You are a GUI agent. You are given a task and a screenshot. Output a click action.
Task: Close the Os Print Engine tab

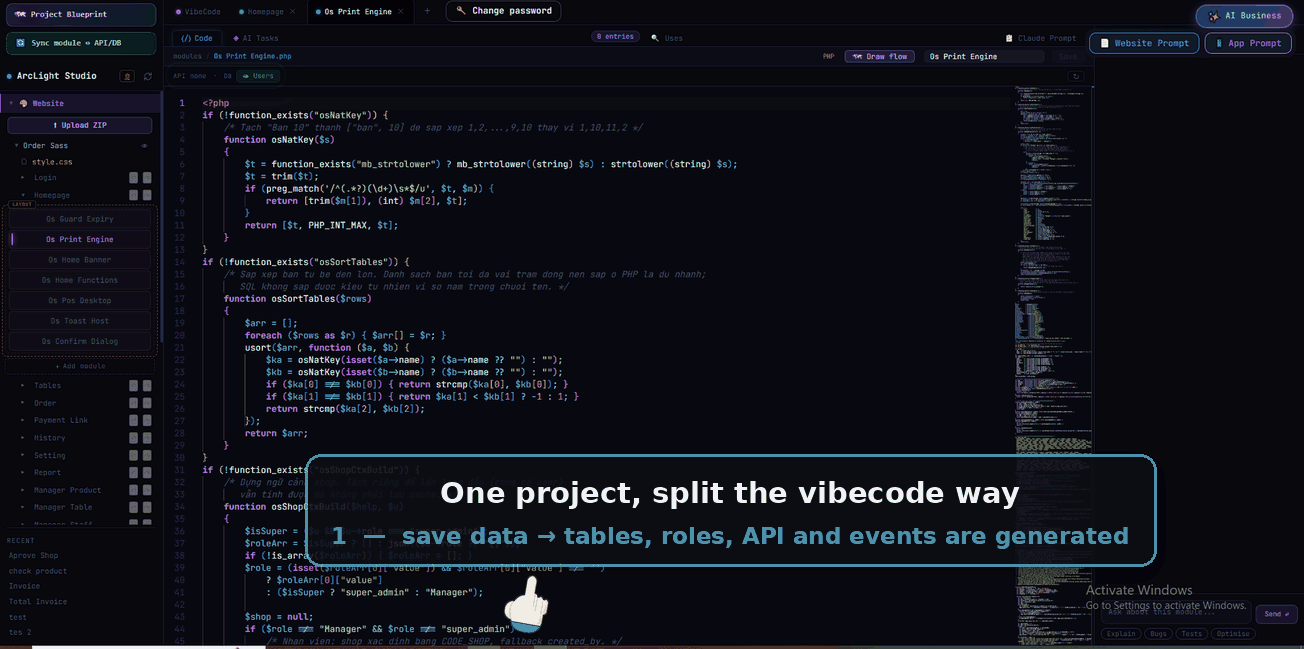400,11
